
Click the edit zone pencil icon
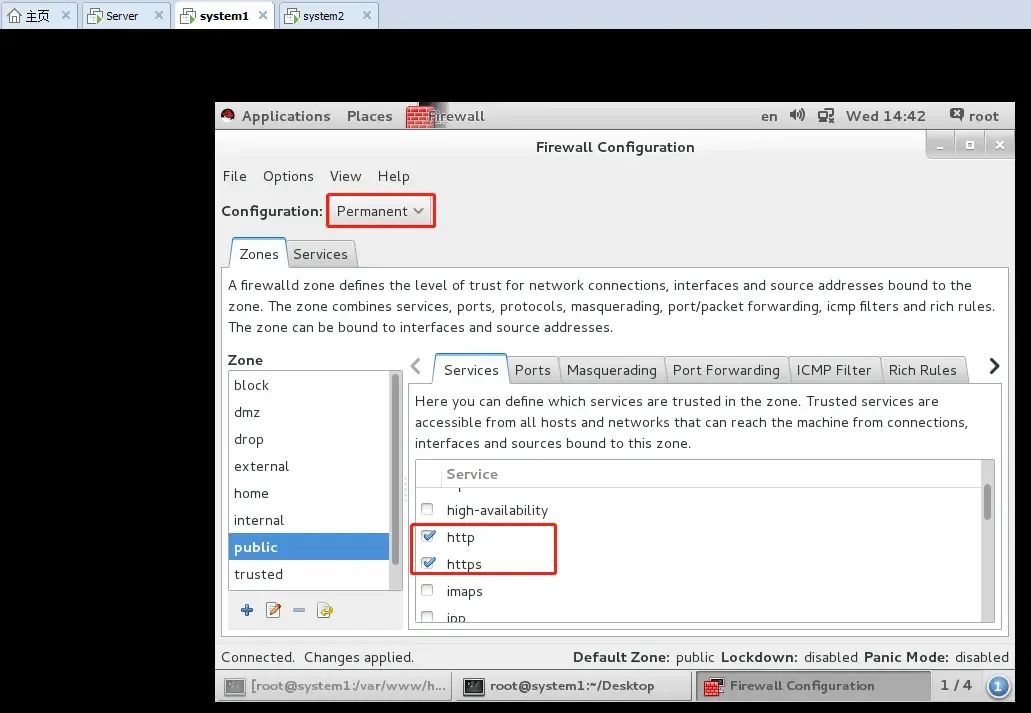(274, 610)
